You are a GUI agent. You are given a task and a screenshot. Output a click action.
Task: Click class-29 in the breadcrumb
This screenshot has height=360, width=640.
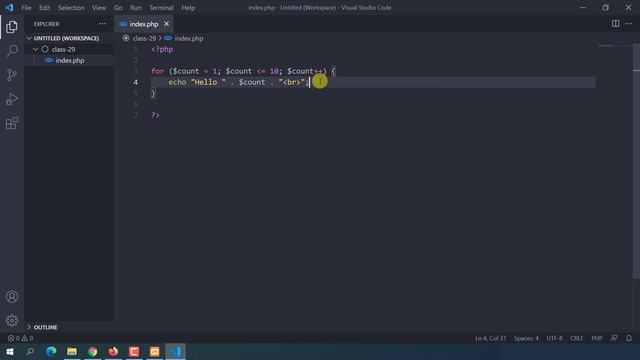pyautogui.click(x=144, y=38)
